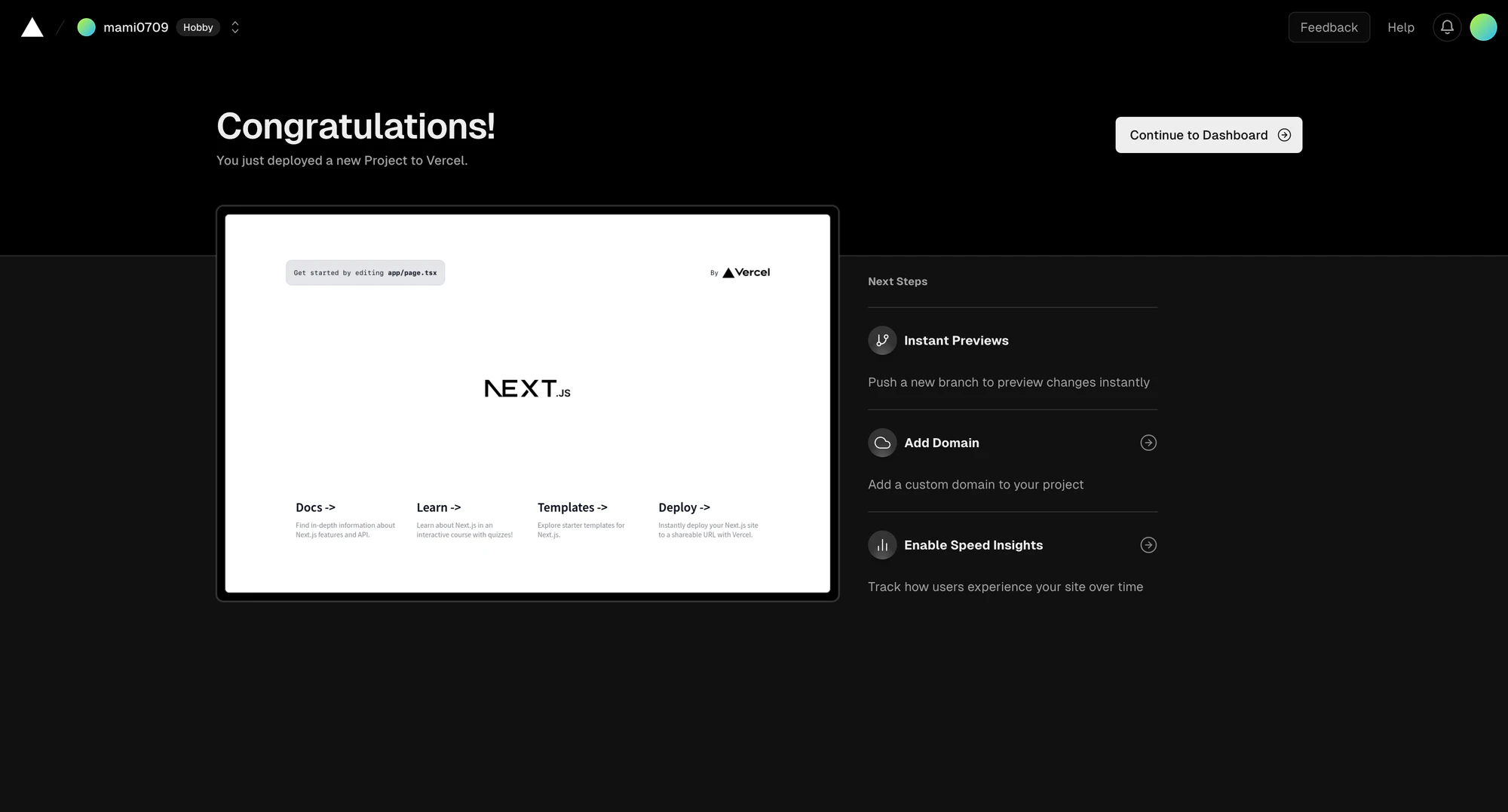Open the user profile avatar menu

click(1483, 27)
